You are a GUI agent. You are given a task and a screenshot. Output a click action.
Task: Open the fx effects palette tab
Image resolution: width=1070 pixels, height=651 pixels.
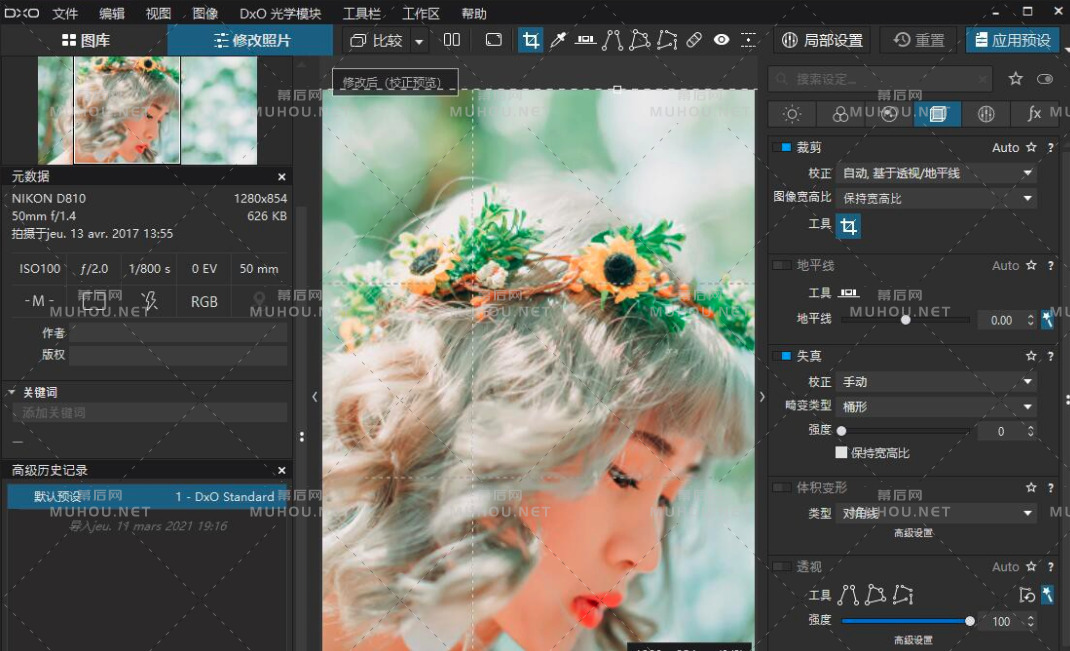tap(1035, 114)
